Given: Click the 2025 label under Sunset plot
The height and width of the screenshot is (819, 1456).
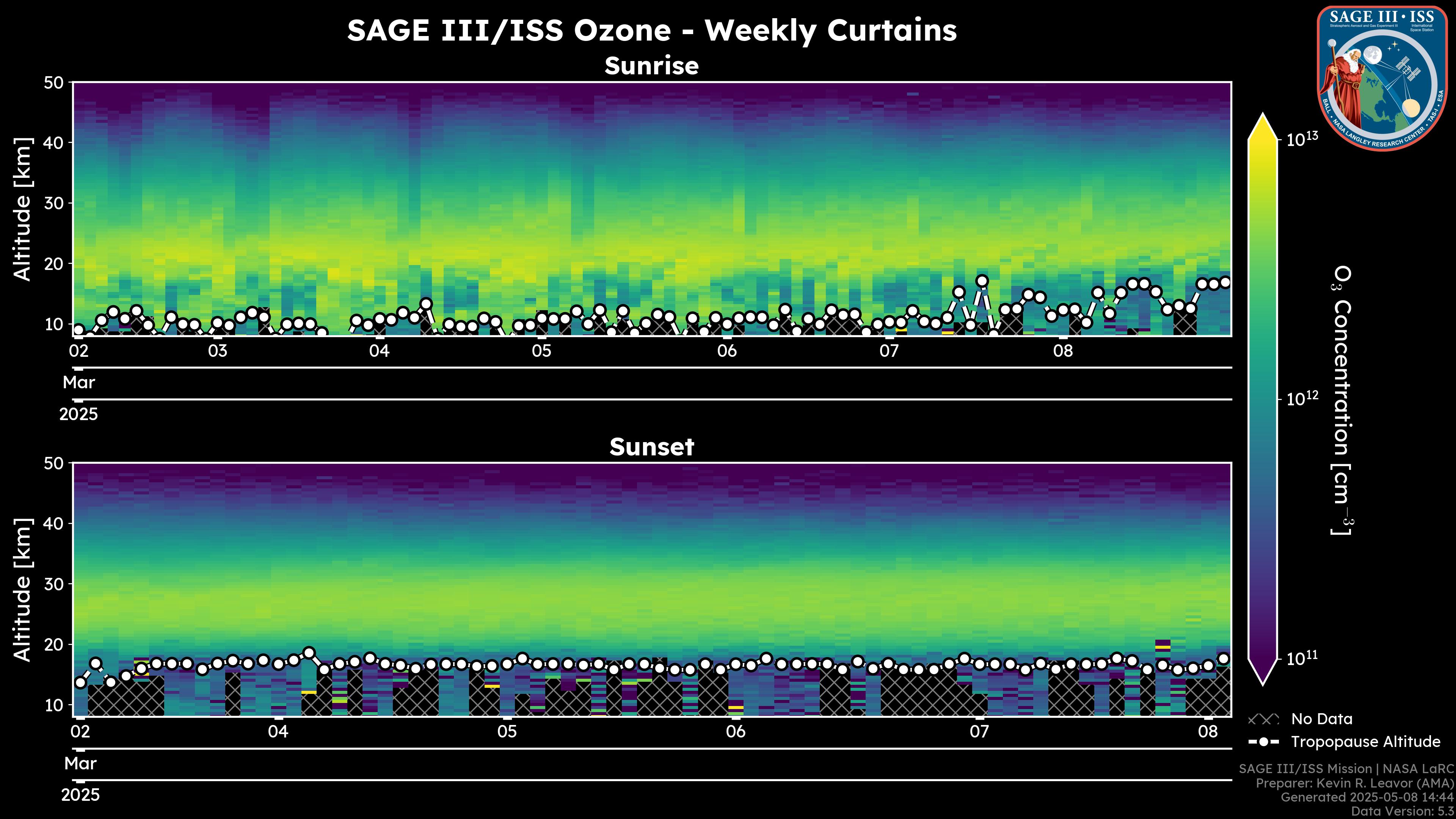Looking at the screenshot, I should 80,795.
